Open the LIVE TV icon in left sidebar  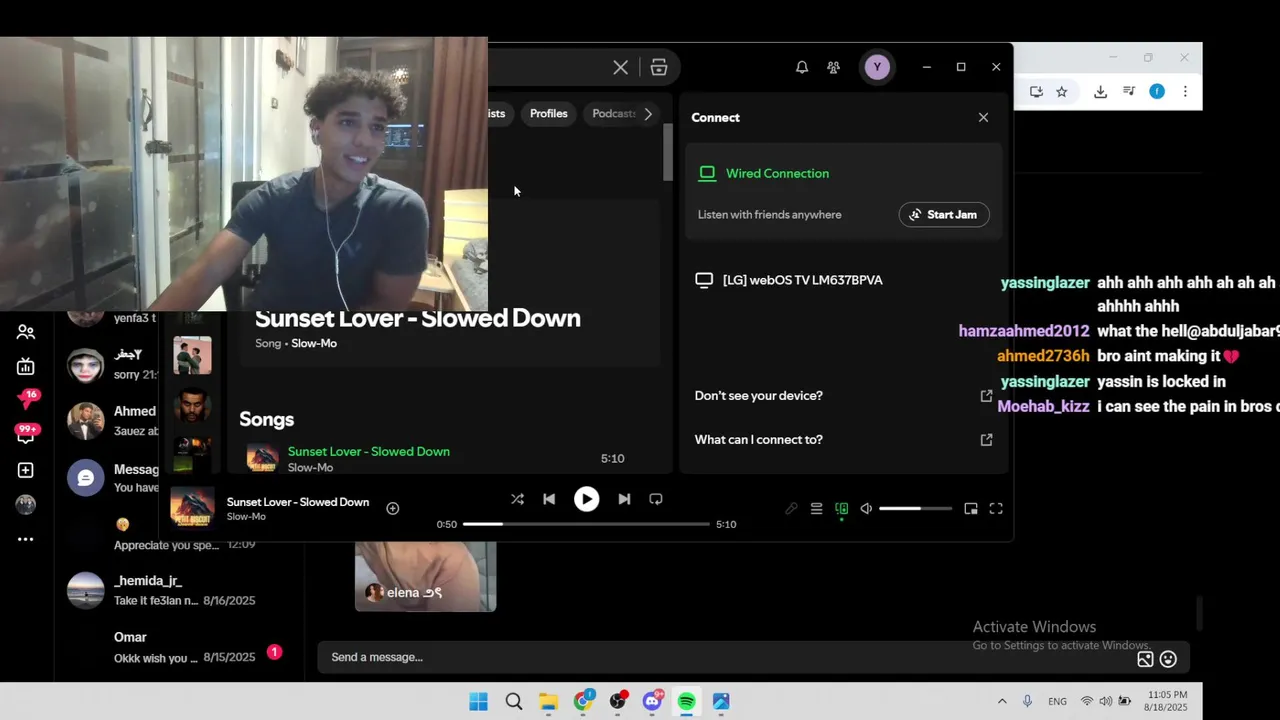(26, 367)
